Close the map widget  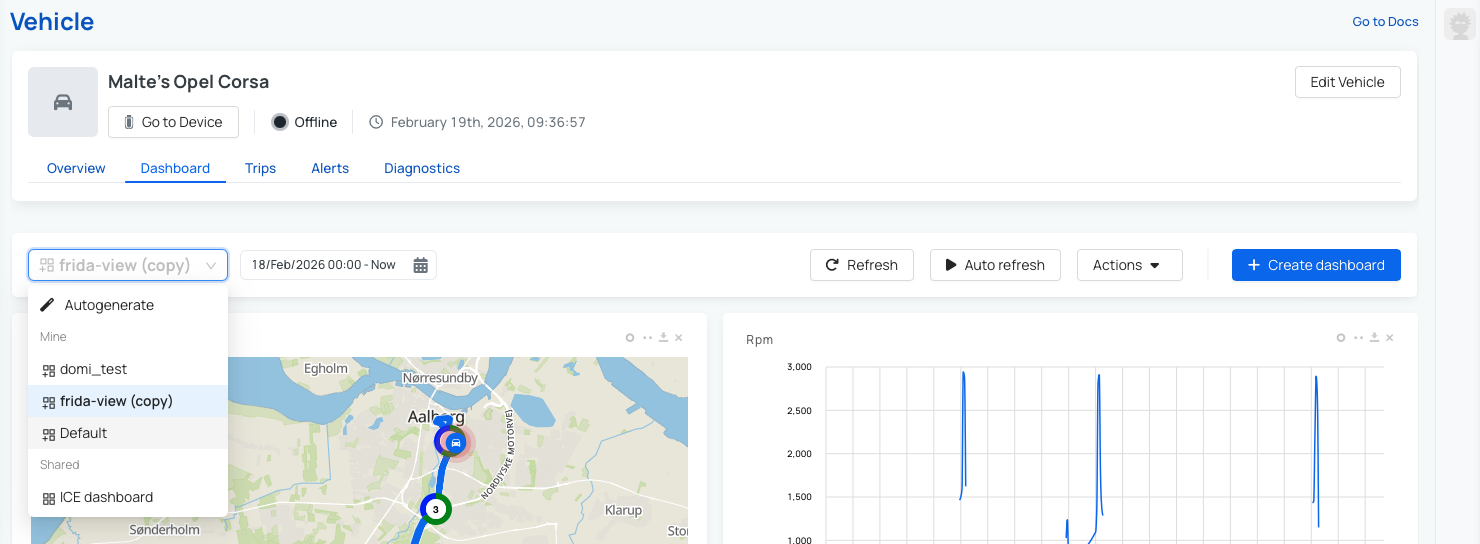click(679, 338)
